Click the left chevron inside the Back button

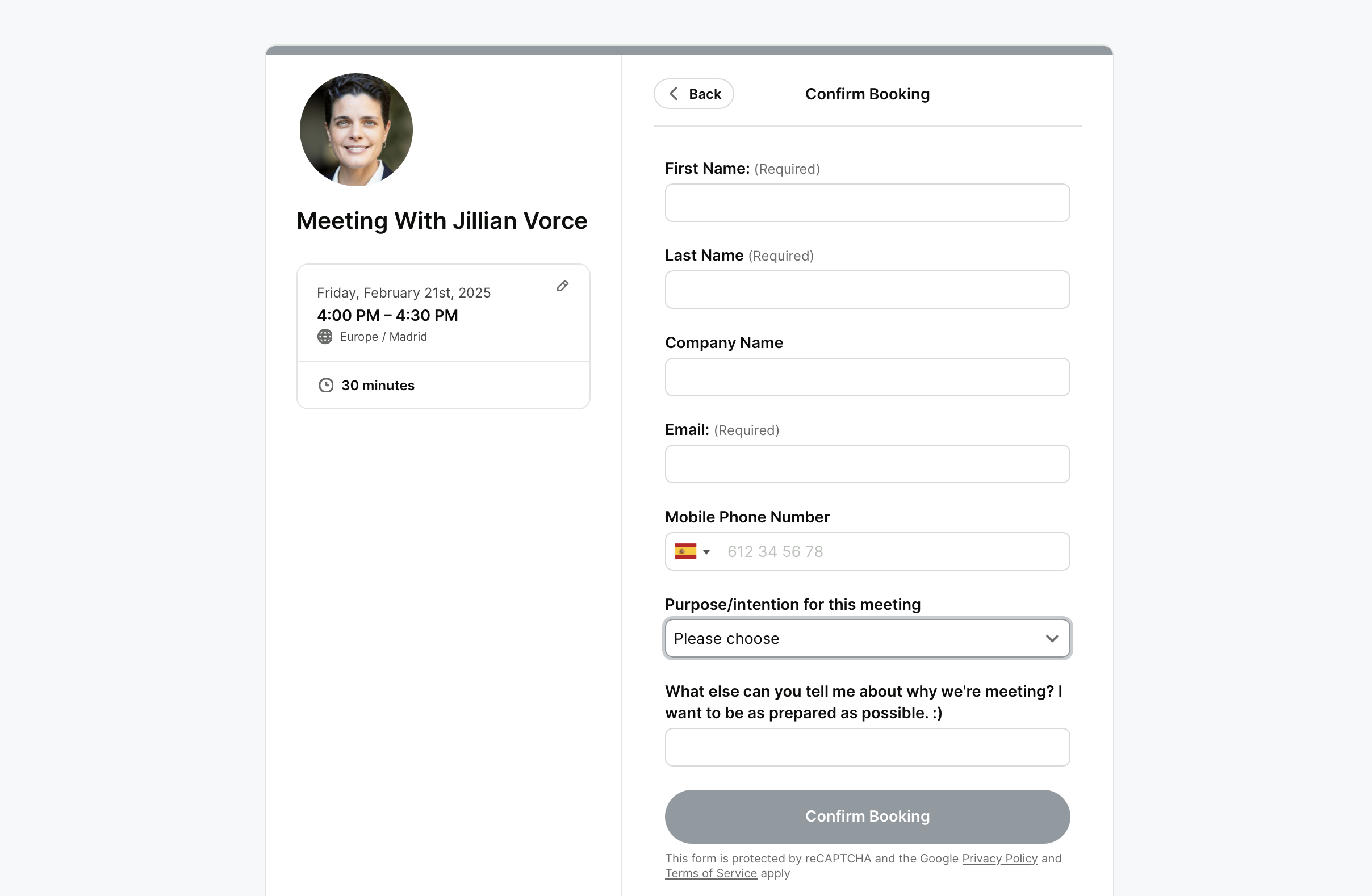(x=673, y=94)
